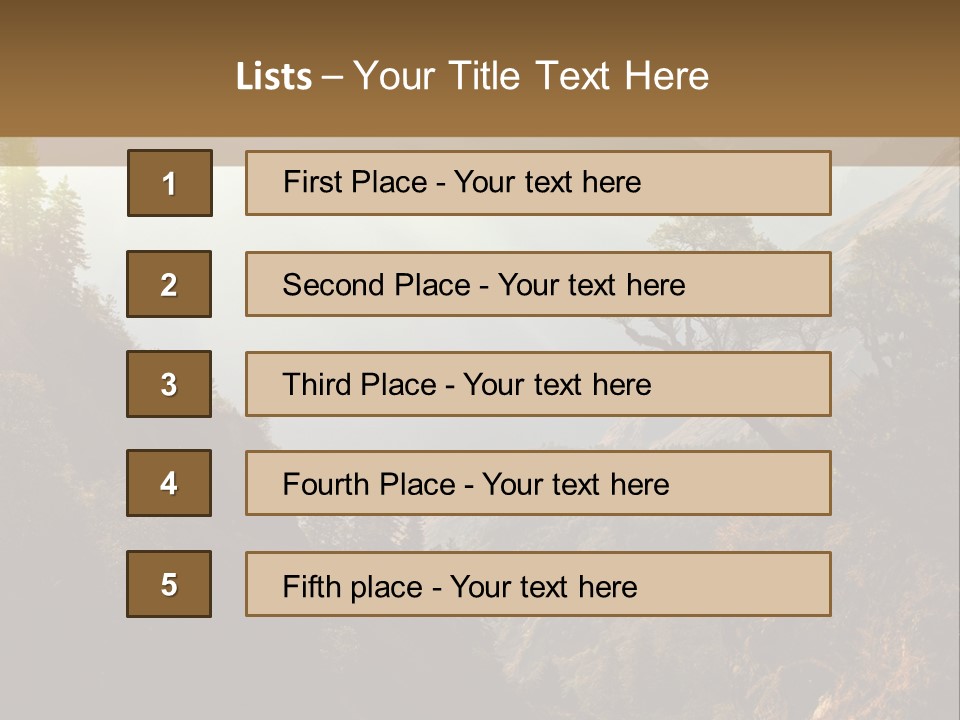Click 'Your Title Text Here' phrase

tap(531, 76)
